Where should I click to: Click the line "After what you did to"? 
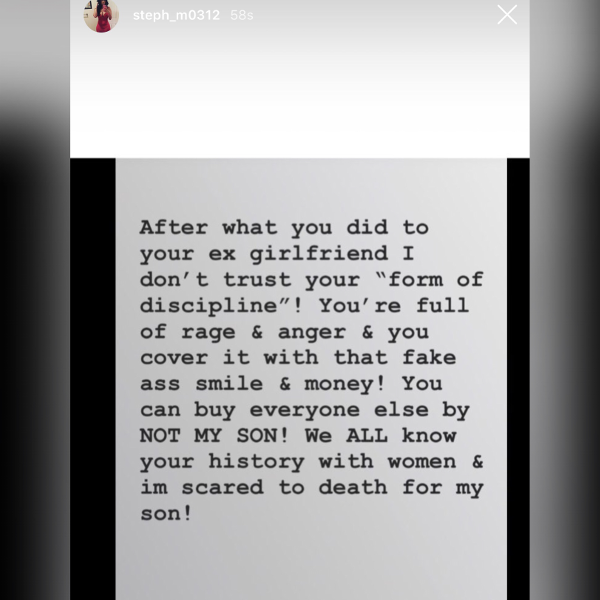(x=284, y=228)
